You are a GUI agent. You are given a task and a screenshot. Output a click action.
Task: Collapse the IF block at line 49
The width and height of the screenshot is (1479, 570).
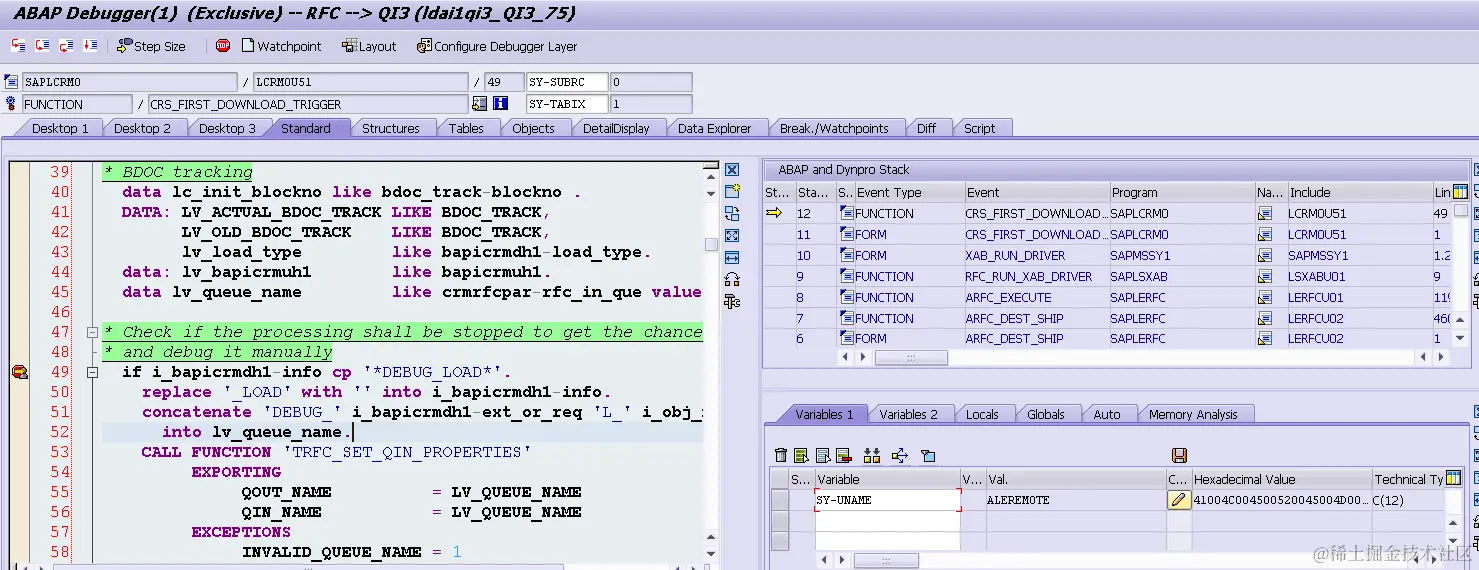pos(93,372)
